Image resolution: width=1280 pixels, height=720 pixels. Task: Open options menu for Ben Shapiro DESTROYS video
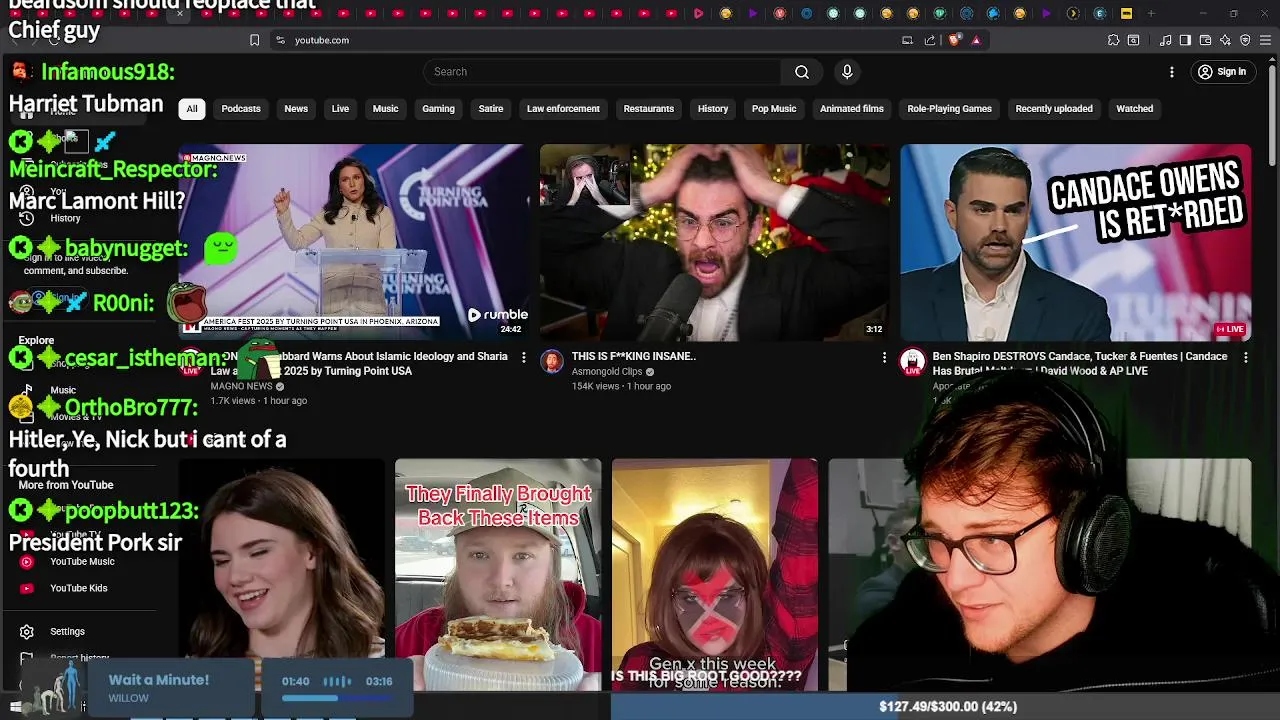(x=1245, y=357)
